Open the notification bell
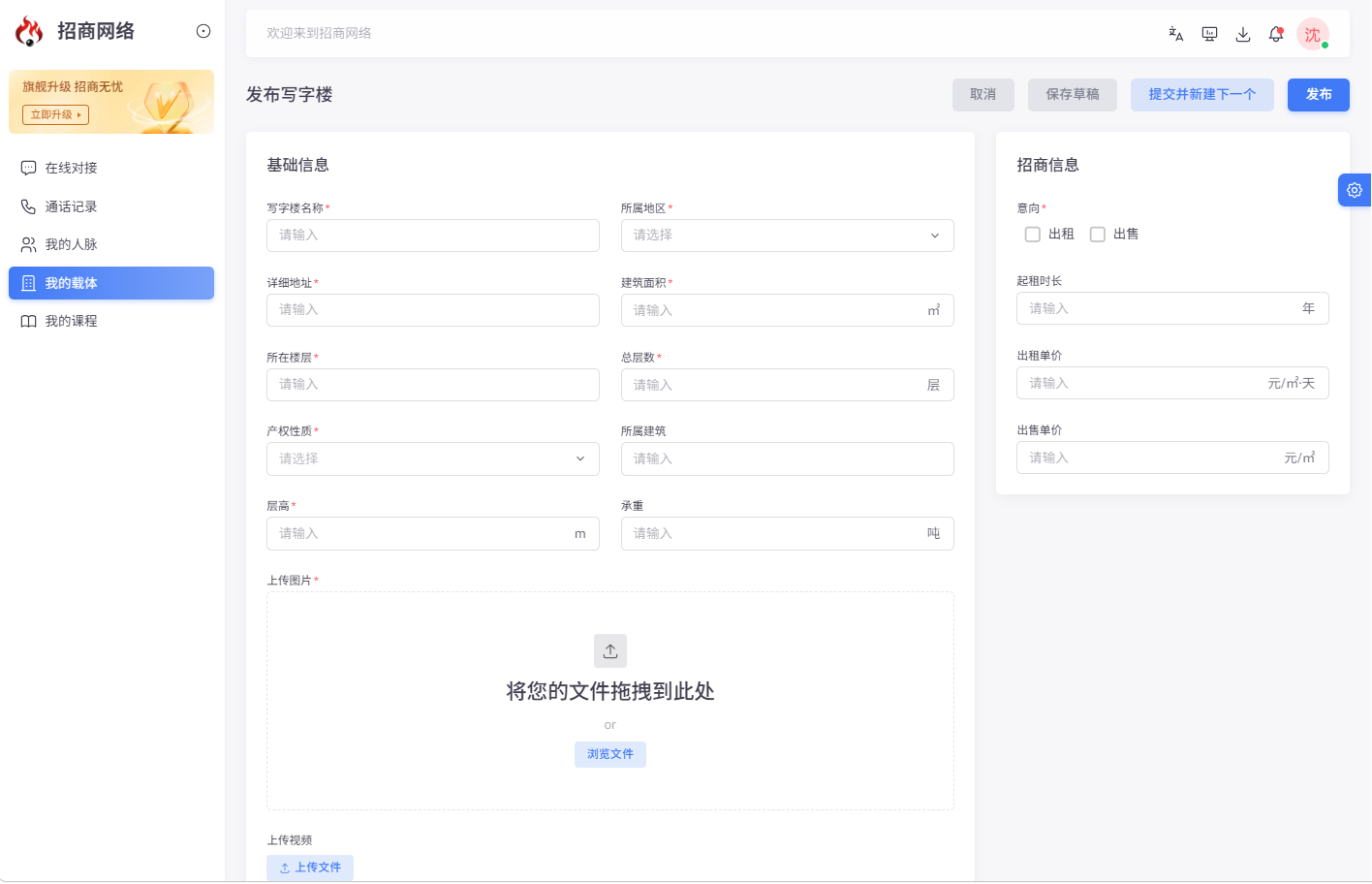Image resolution: width=1372 pixels, height=884 pixels. point(1276,34)
